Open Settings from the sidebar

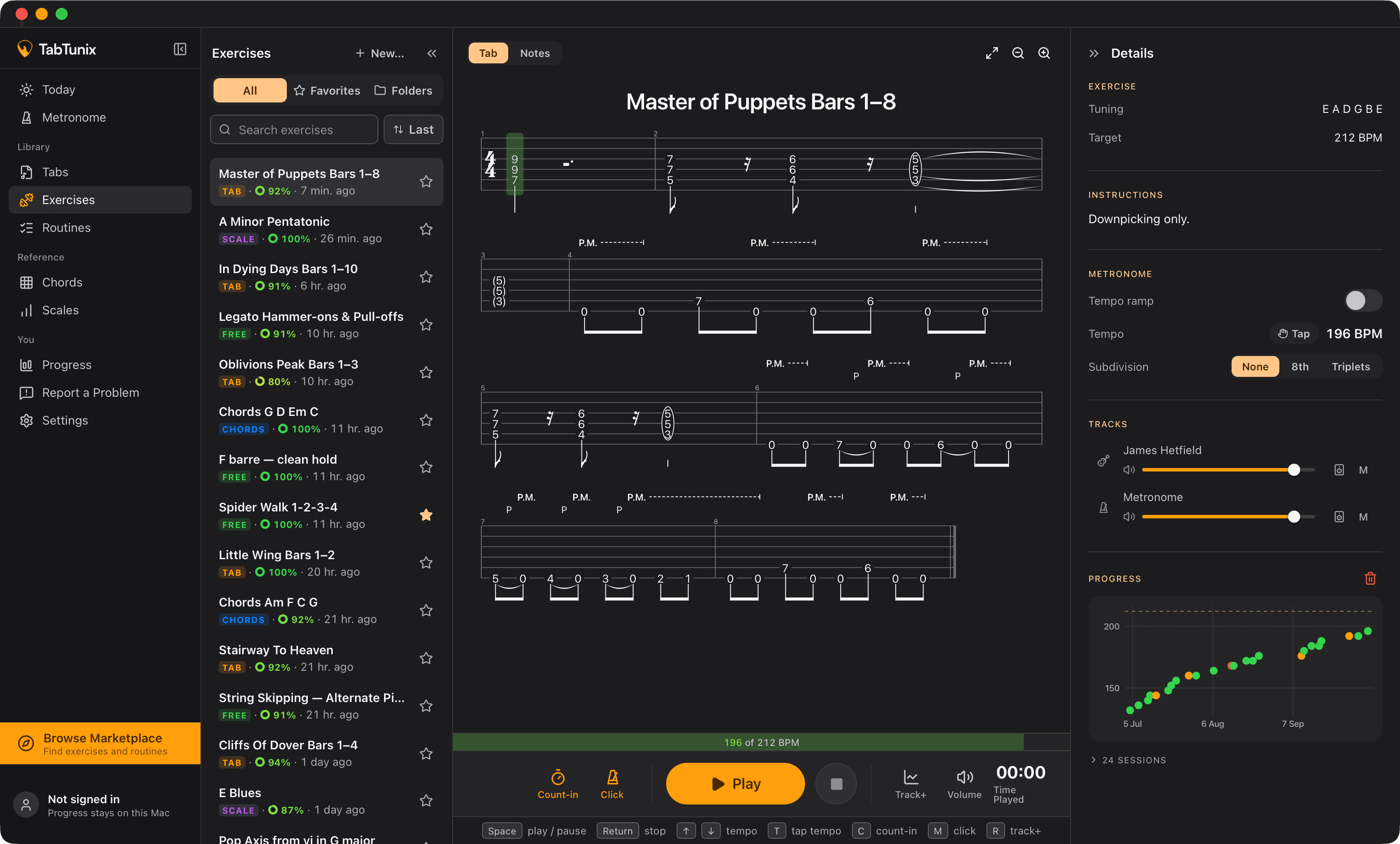[x=100, y=421]
